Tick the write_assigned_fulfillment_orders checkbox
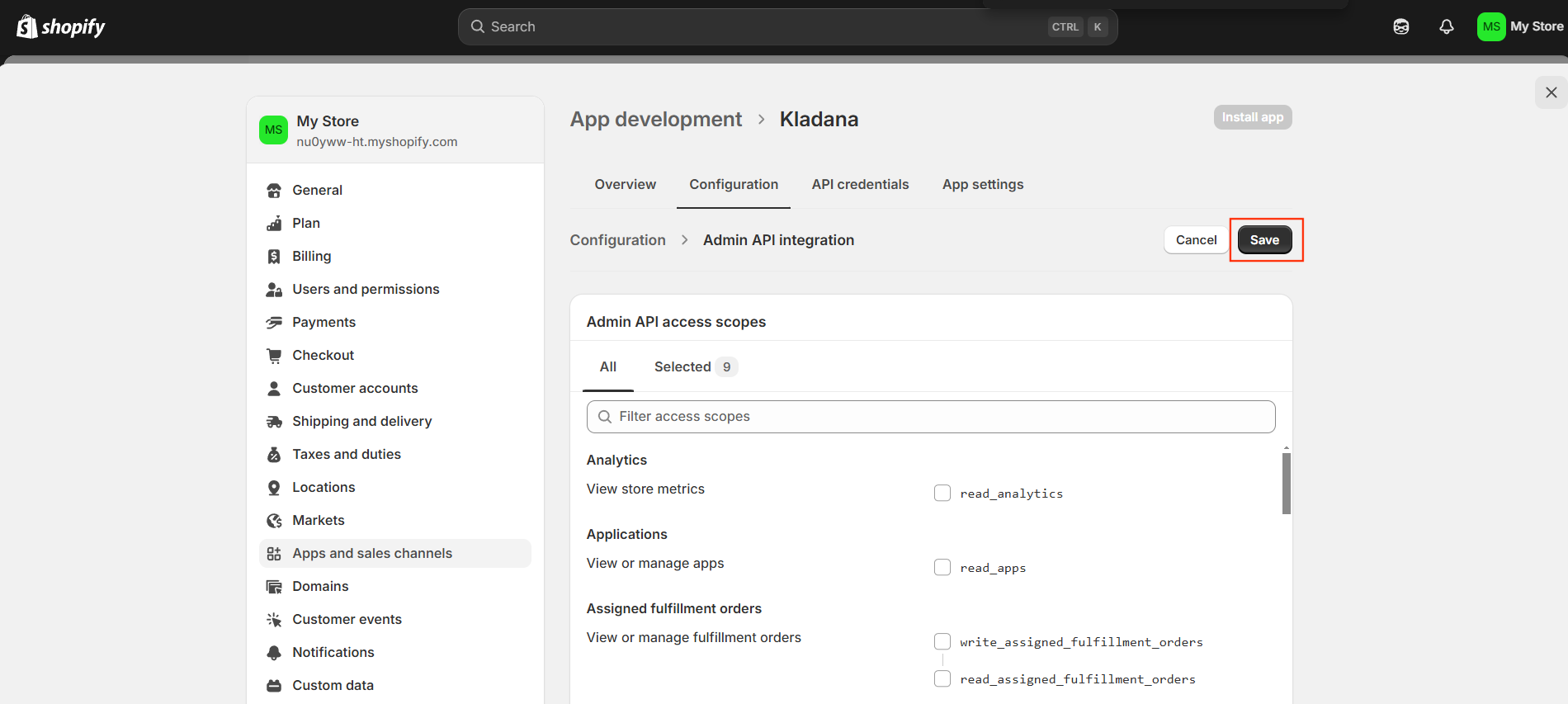1568x704 pixels. click(942, 641)
